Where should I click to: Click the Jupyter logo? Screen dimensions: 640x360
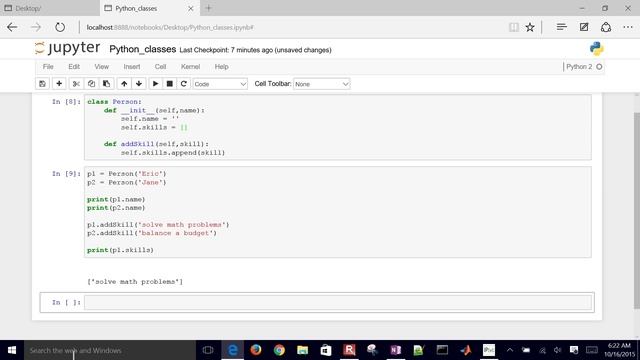pos(68,48)
